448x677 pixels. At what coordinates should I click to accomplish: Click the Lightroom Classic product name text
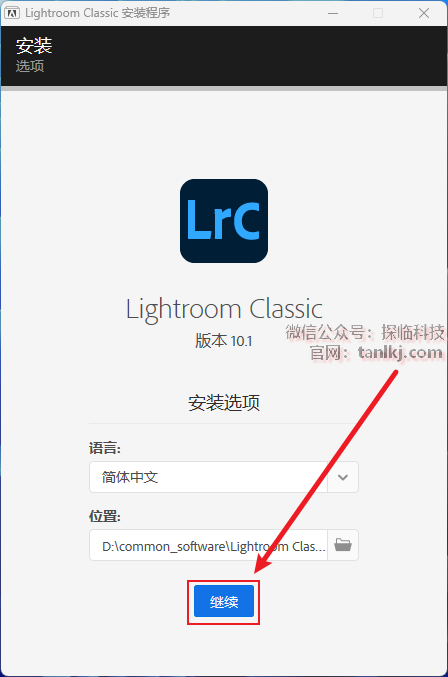[224, 310]
